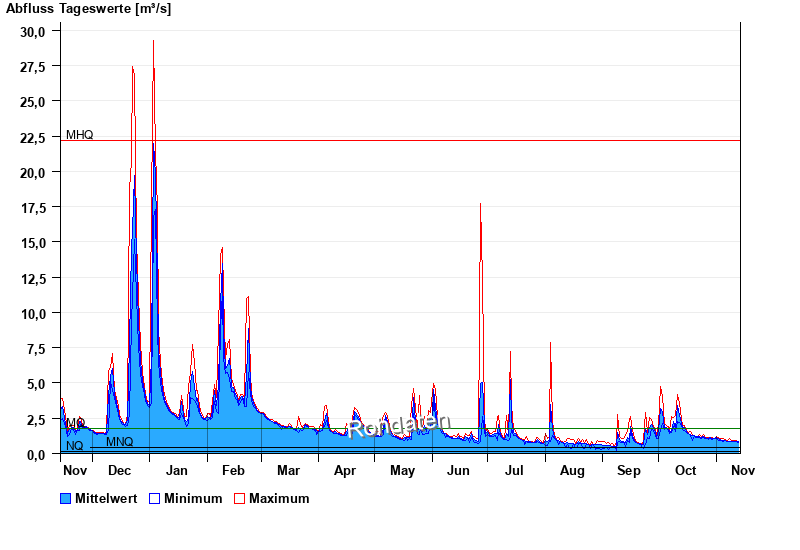Click the Feb month label on the x-axis
The image size is (800, 550).
(233, 470)
